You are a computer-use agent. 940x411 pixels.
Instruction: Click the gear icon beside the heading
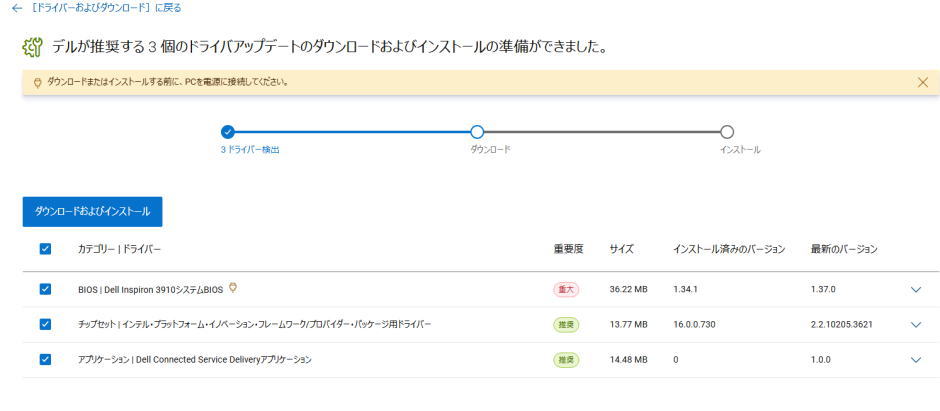pos(32,47)
